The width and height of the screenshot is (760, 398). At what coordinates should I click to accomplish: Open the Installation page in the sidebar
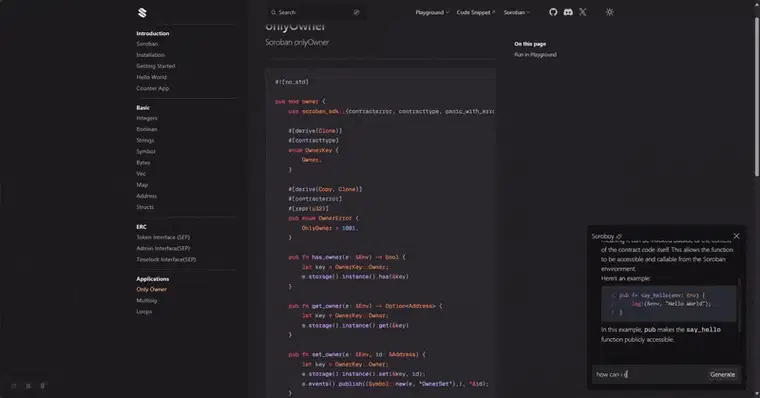pos(150,55)
